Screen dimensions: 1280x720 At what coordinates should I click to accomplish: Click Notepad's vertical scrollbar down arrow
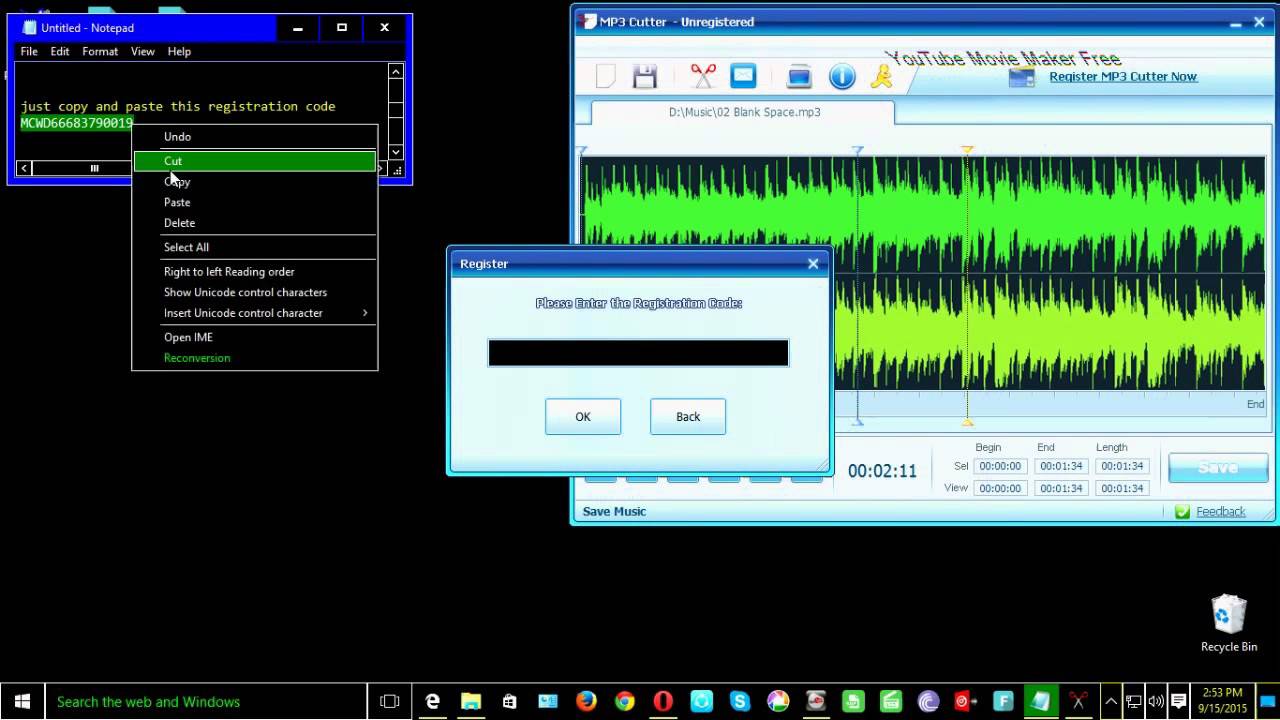point(396,152)
